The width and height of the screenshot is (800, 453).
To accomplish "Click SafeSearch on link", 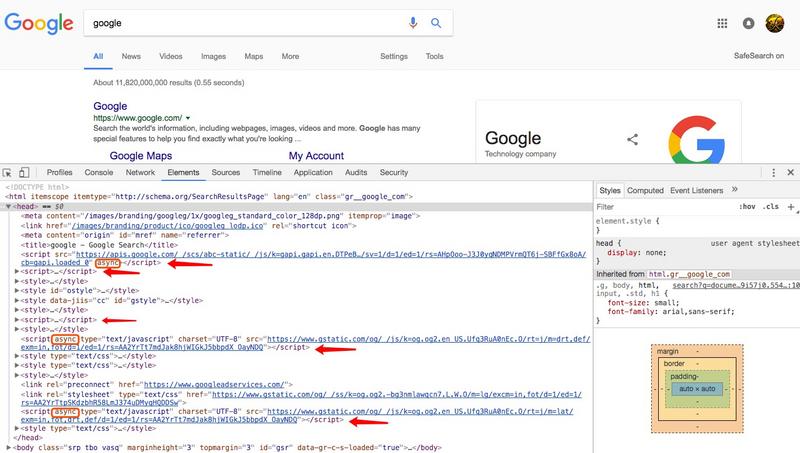I will pyautogui.click(x=759, y=56).
